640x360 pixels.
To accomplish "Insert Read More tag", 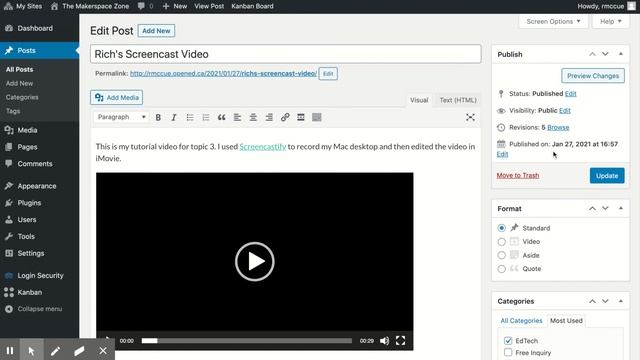I will point(301,118).
